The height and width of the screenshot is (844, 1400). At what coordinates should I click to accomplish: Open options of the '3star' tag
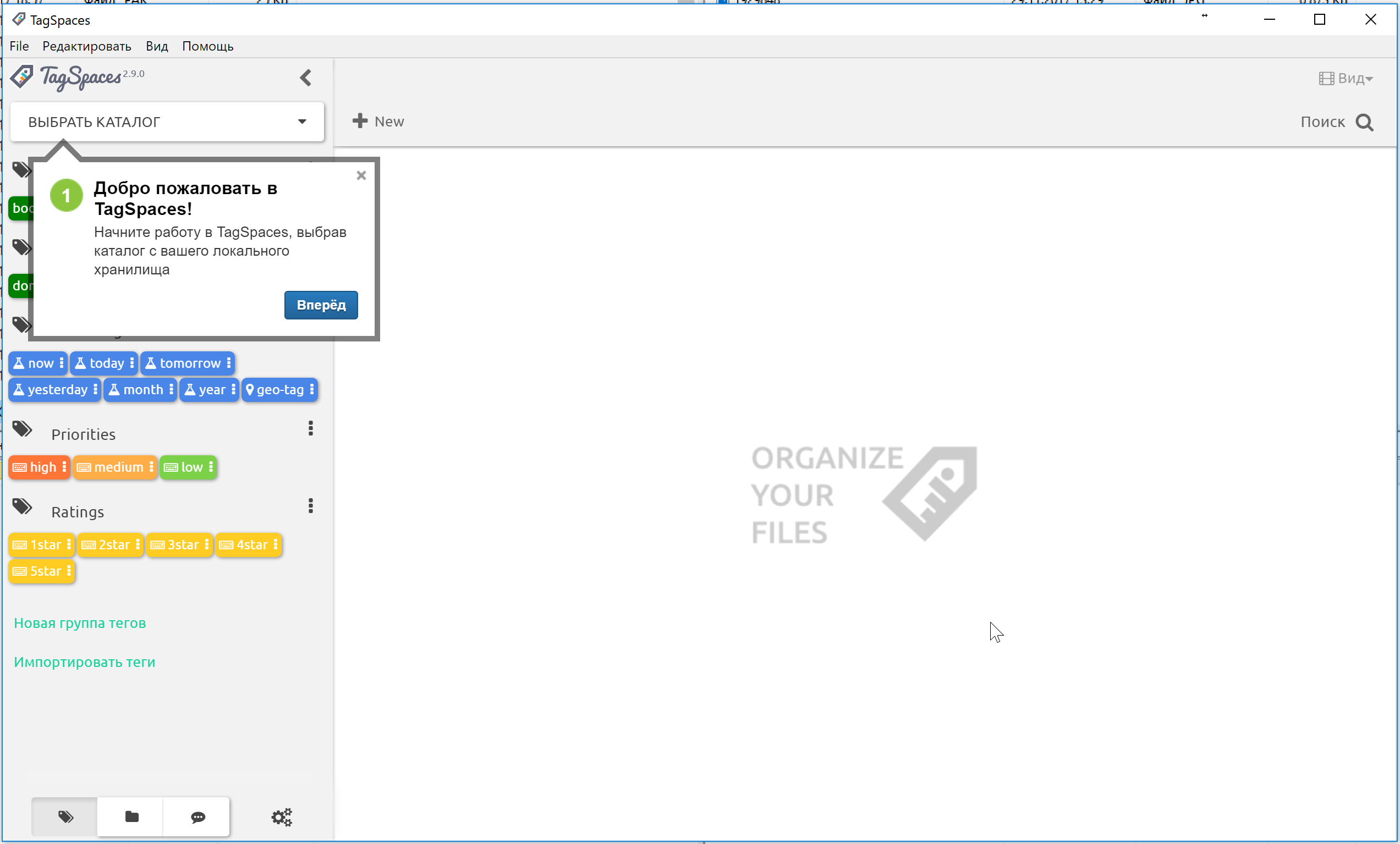(x=207, y=545)
